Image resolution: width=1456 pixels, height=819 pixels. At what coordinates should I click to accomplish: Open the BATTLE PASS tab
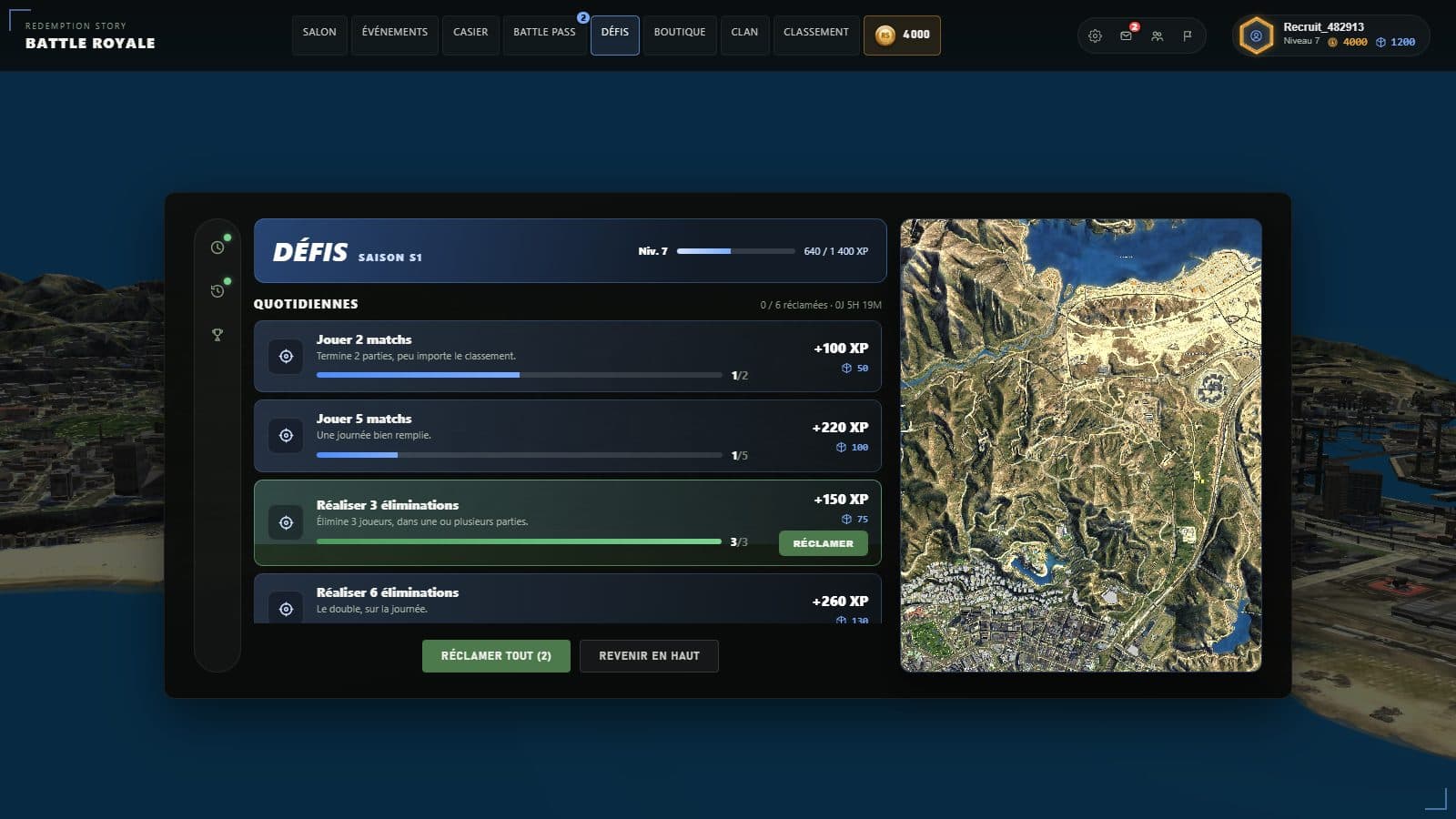[544, 35]
